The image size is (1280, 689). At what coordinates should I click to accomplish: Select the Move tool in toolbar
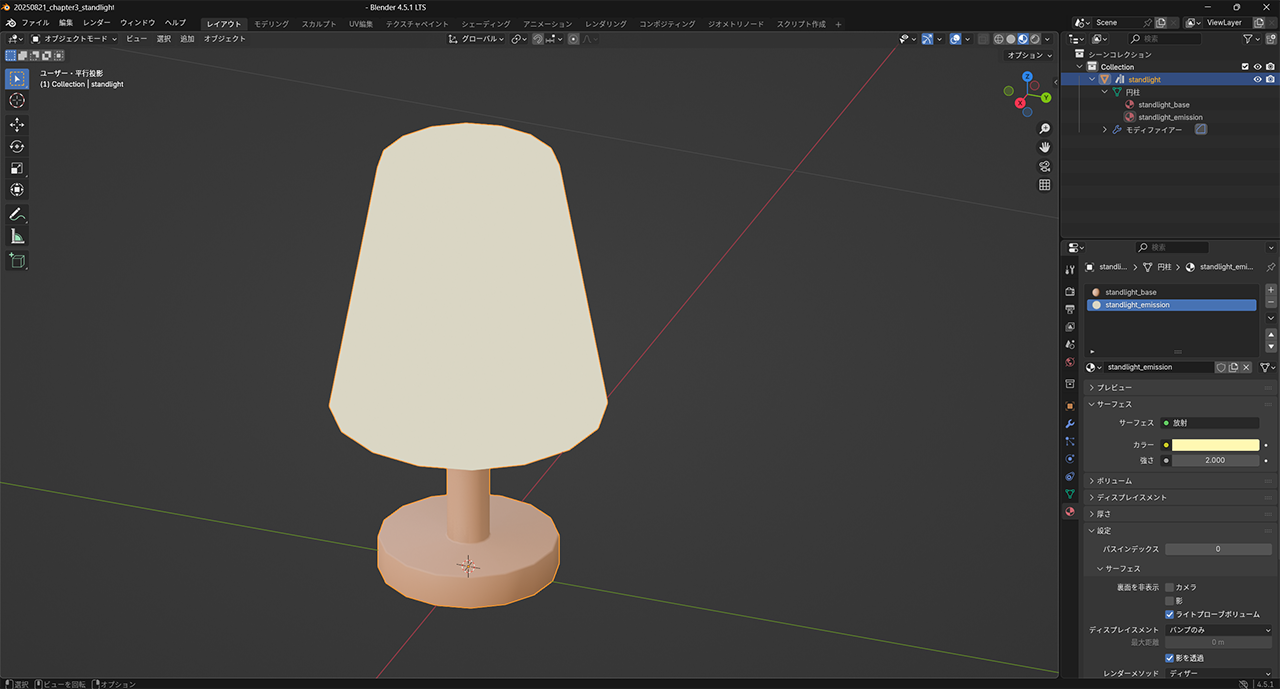[x=17, y=124]
